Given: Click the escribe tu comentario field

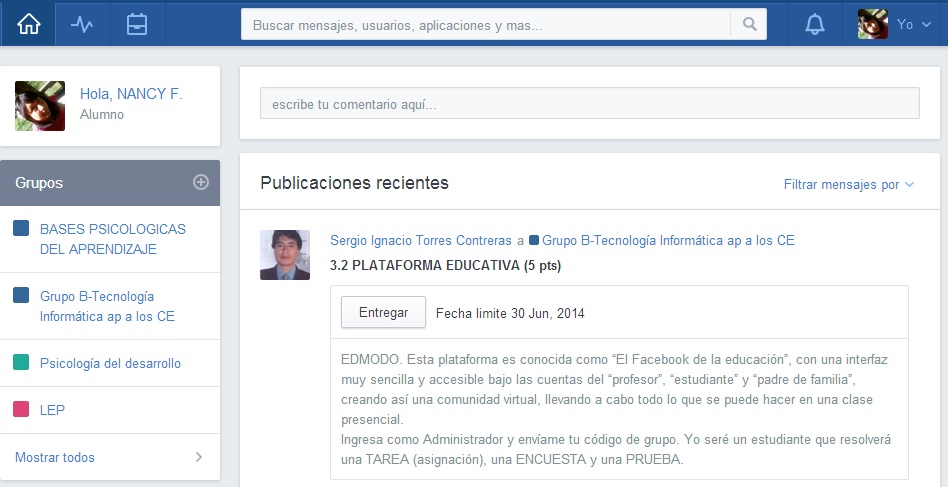Looking at the screenshot, I should [589, 103].
